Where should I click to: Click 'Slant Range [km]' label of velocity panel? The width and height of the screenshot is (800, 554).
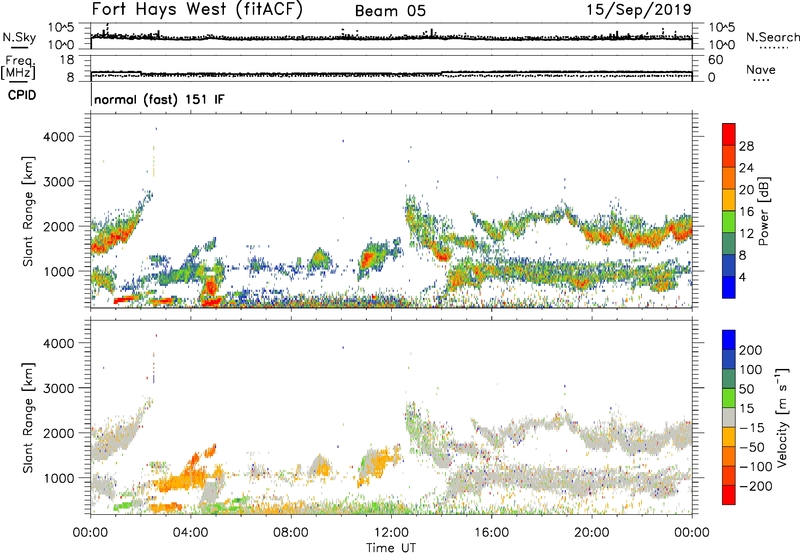tap(28, 418)
